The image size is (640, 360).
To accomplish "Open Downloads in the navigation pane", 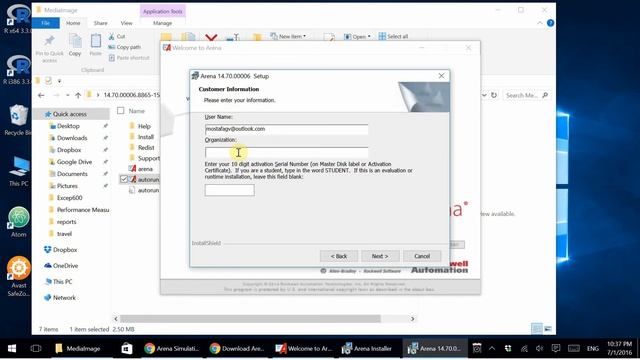I will pyautogui.click(x=72, y=138).
